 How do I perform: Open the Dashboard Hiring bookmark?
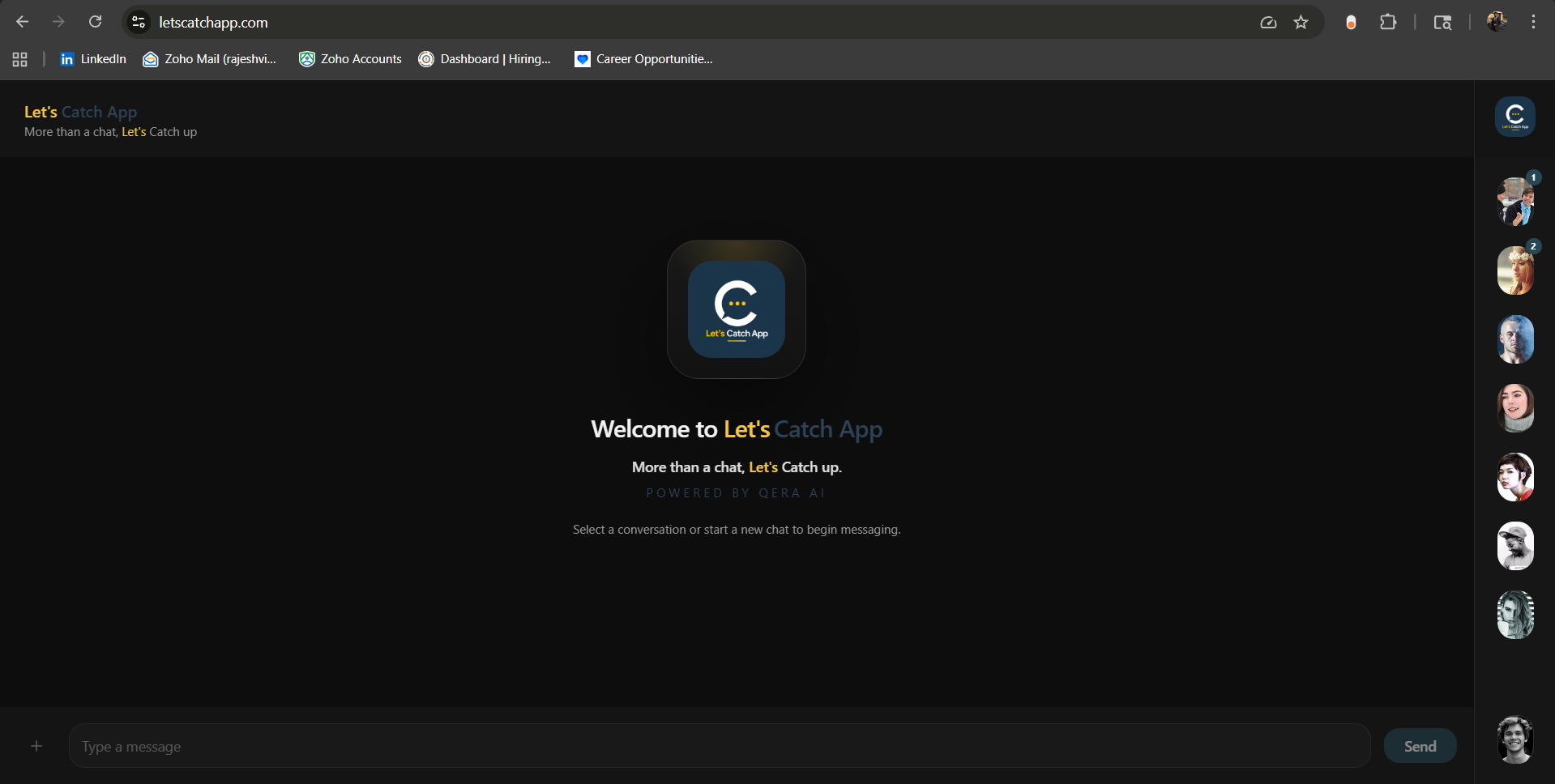(x=485, y=59)
